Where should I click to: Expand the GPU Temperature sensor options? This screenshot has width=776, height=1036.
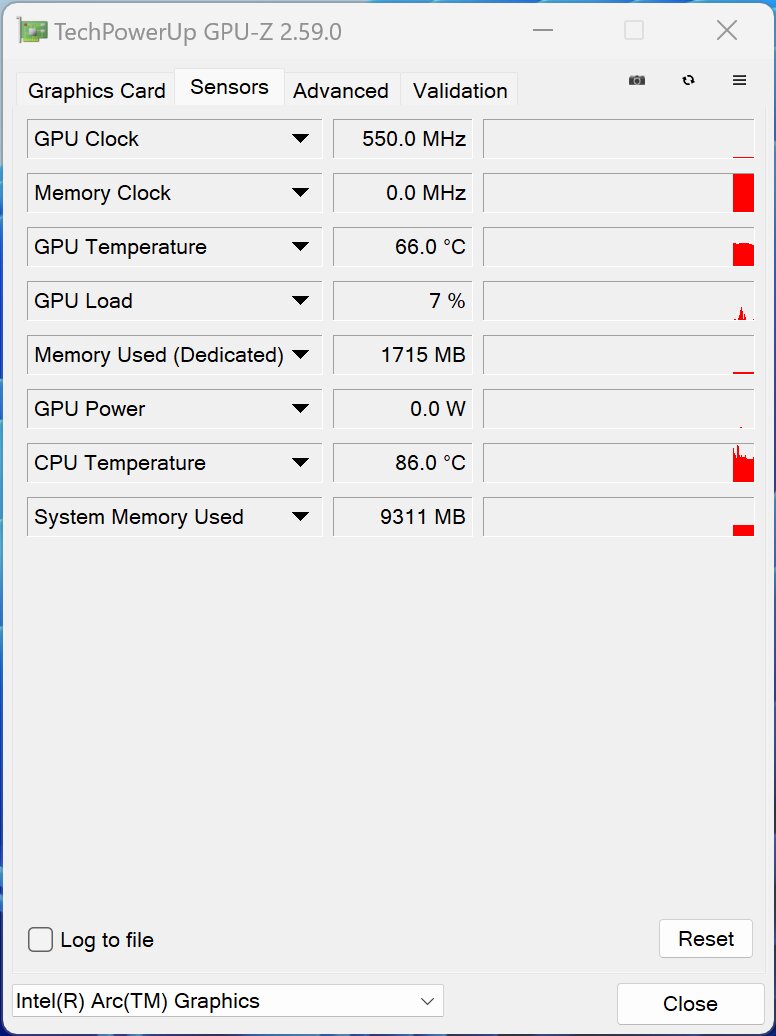click(300, 247)
